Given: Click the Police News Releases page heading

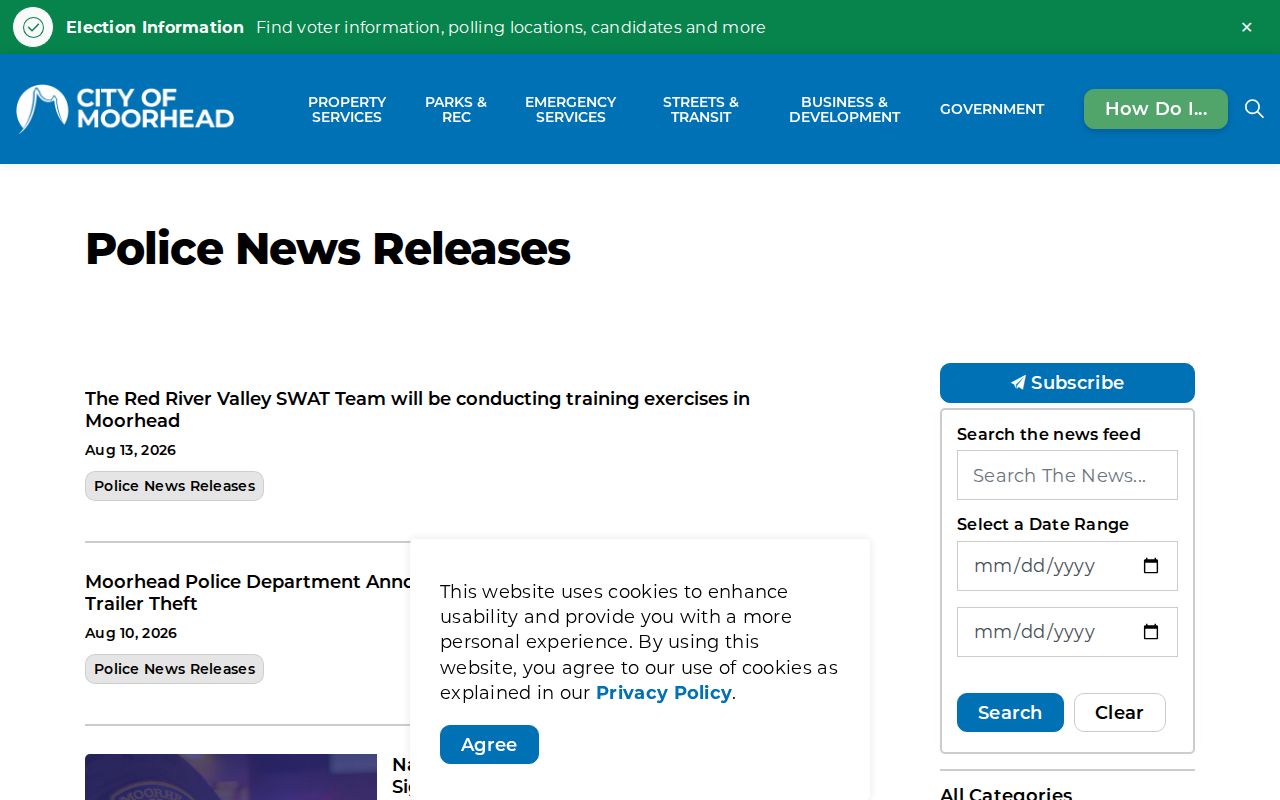Looking at the screenshot, I should coord(328,248).
